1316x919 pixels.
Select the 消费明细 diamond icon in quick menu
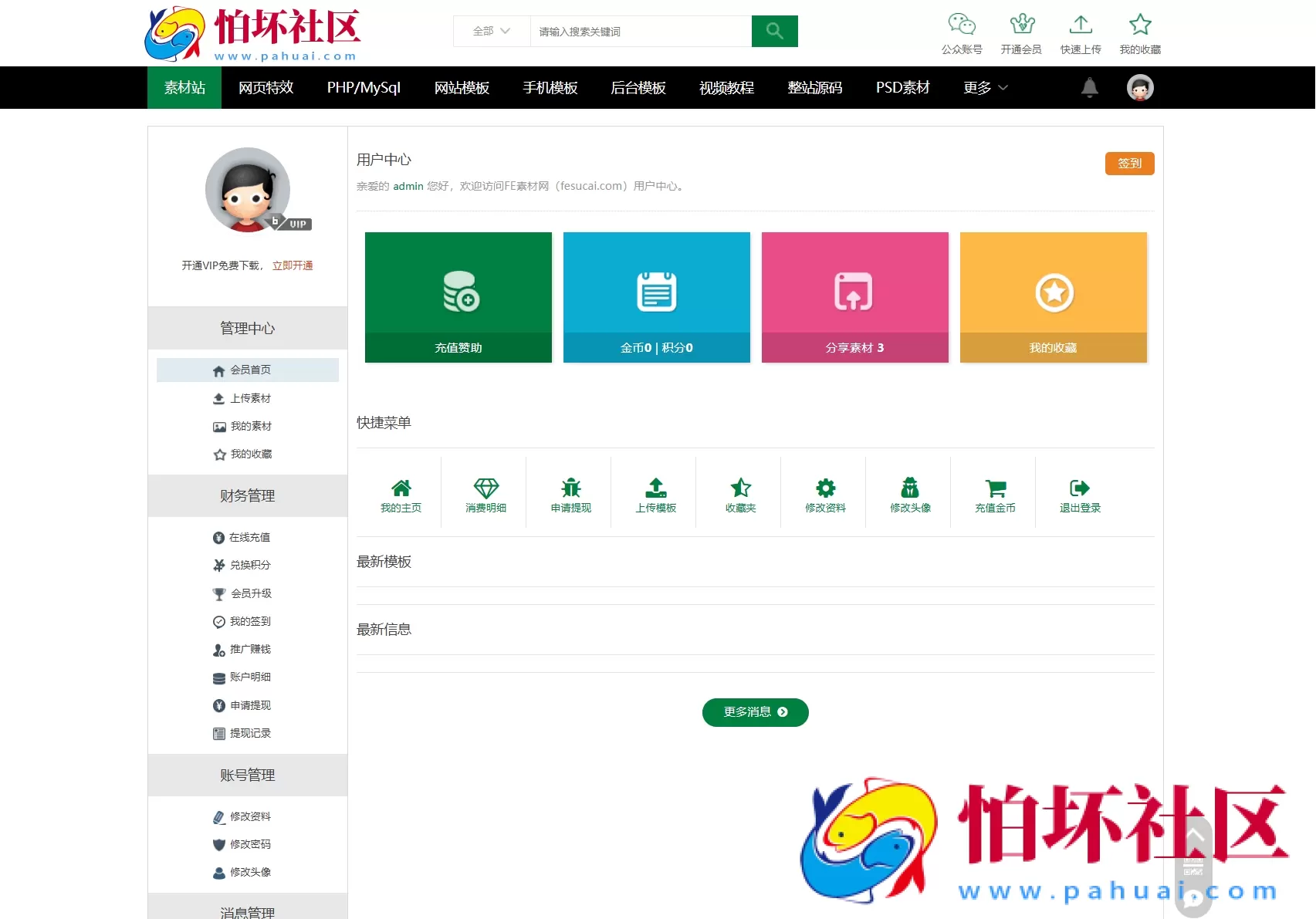point(485,488)
